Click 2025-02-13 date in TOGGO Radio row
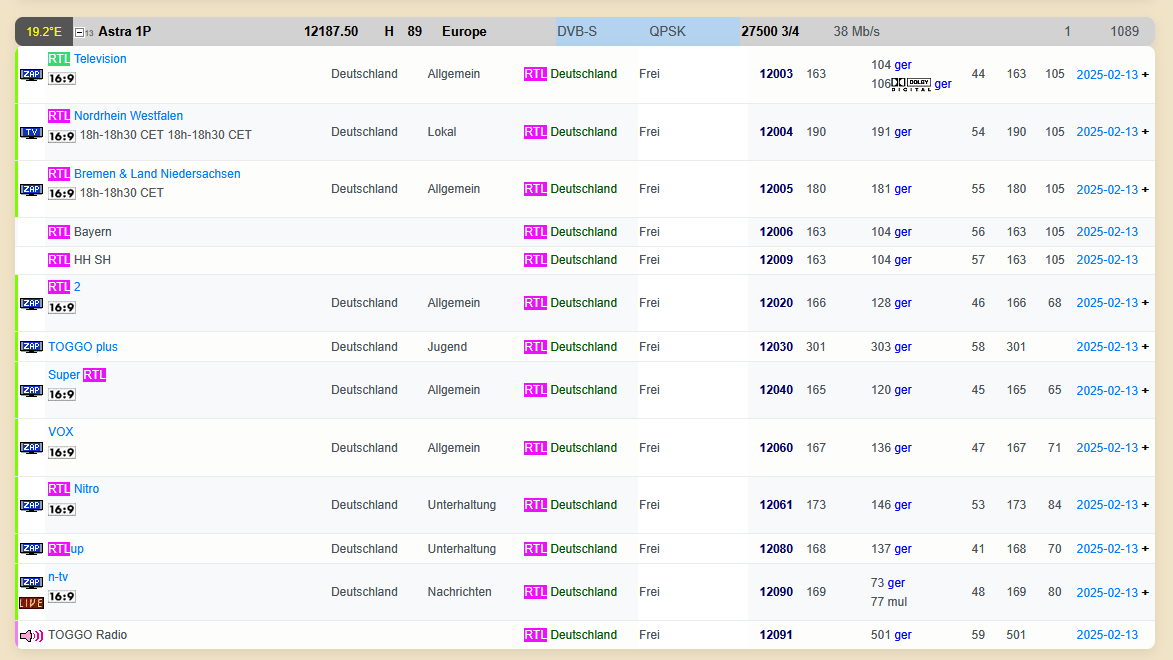 [x=1107, y=635]
